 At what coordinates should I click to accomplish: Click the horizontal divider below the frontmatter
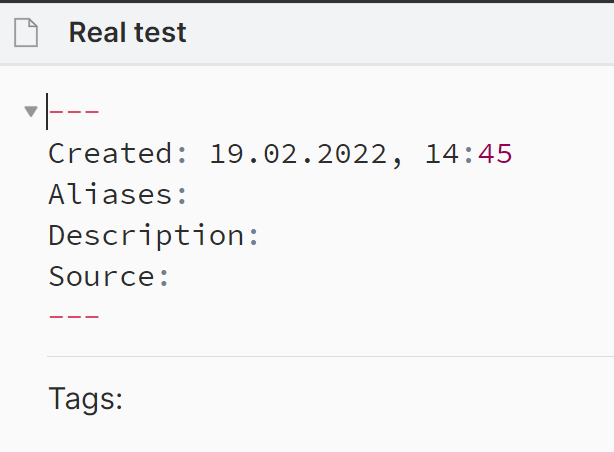(330, 356)
